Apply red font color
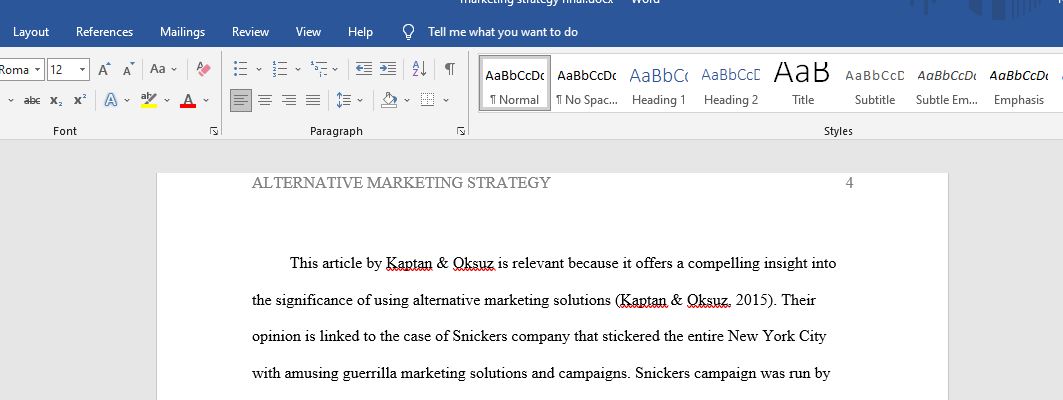 click(188, 100)
